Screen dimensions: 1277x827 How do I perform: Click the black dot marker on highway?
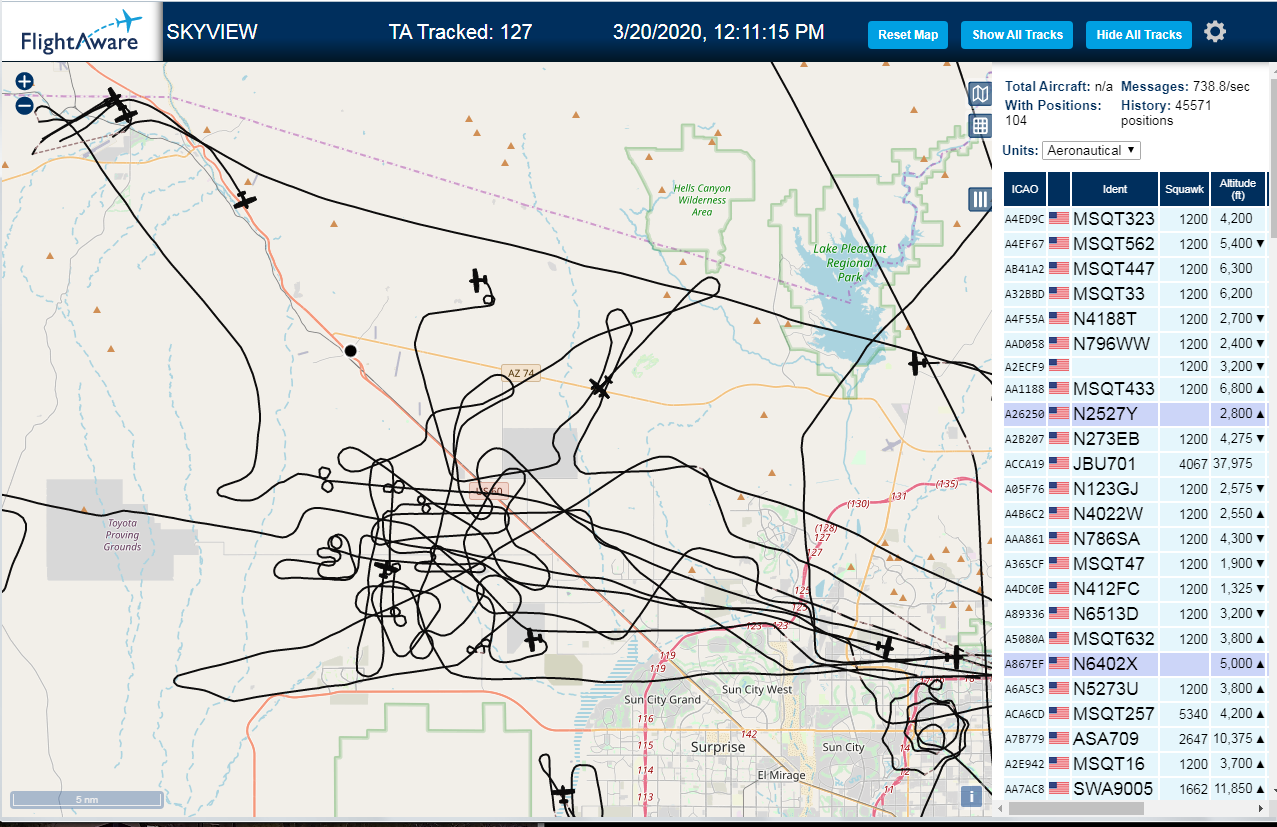coord(350,350)
